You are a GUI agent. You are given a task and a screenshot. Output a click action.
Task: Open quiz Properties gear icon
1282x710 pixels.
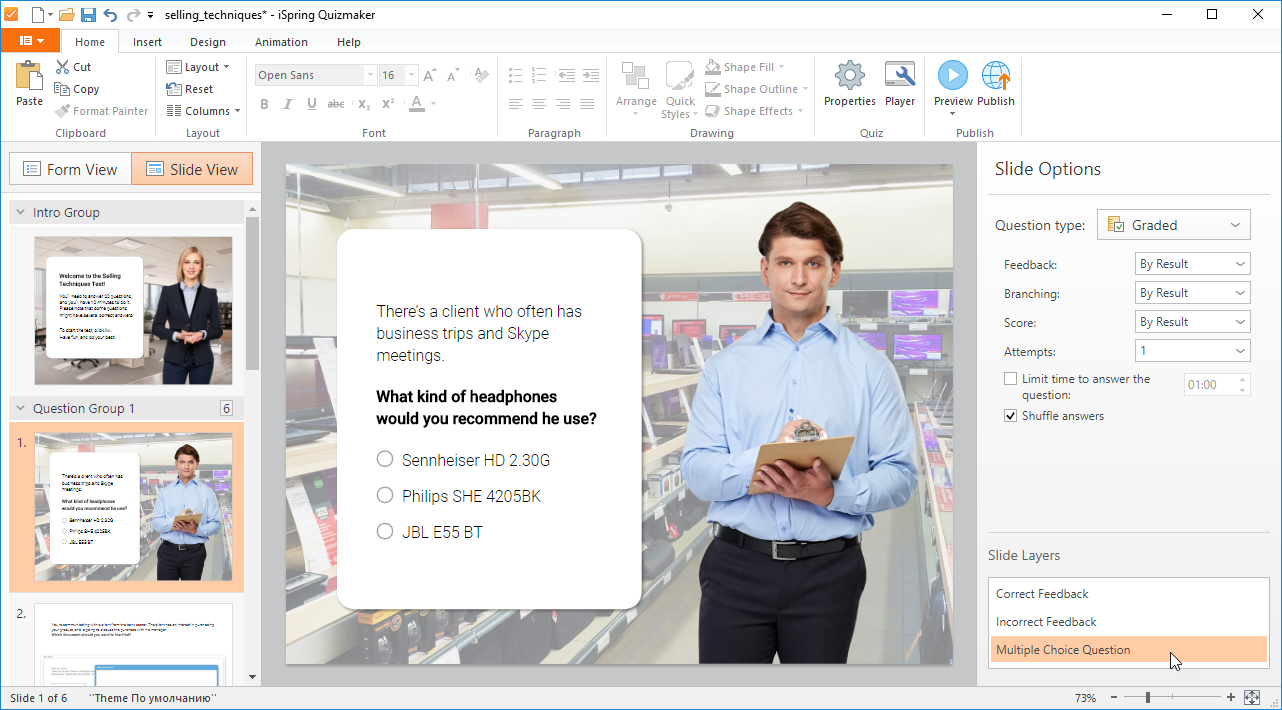tap(849, 76)
